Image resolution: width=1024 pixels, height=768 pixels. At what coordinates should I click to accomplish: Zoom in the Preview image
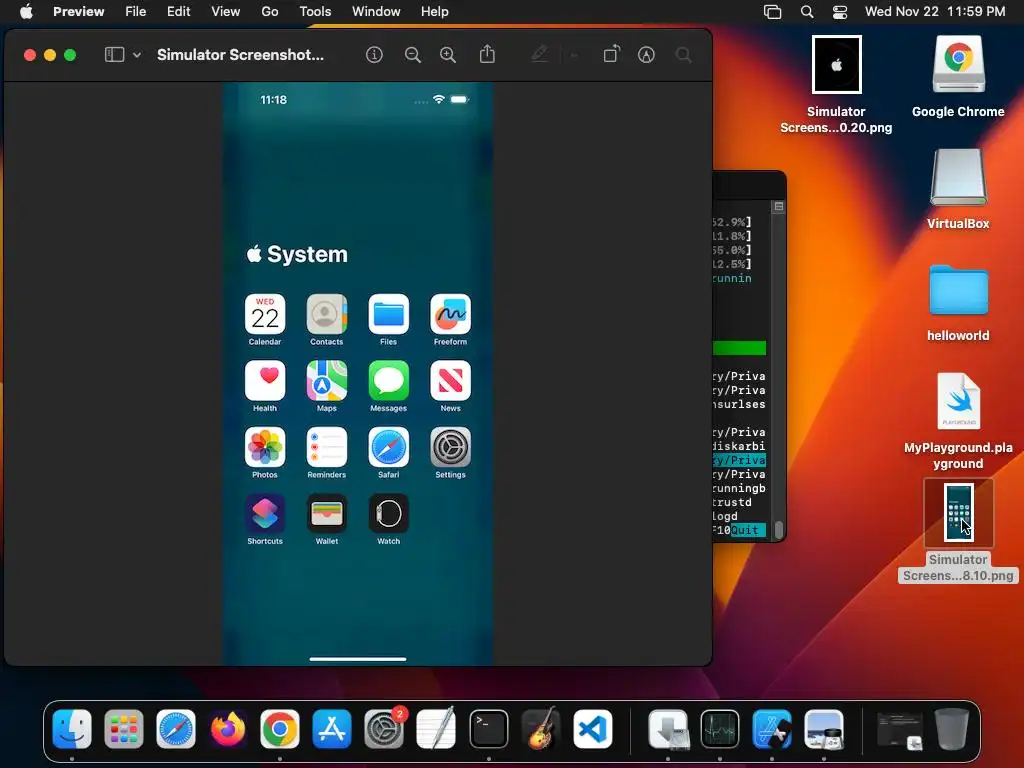[448, 55]
